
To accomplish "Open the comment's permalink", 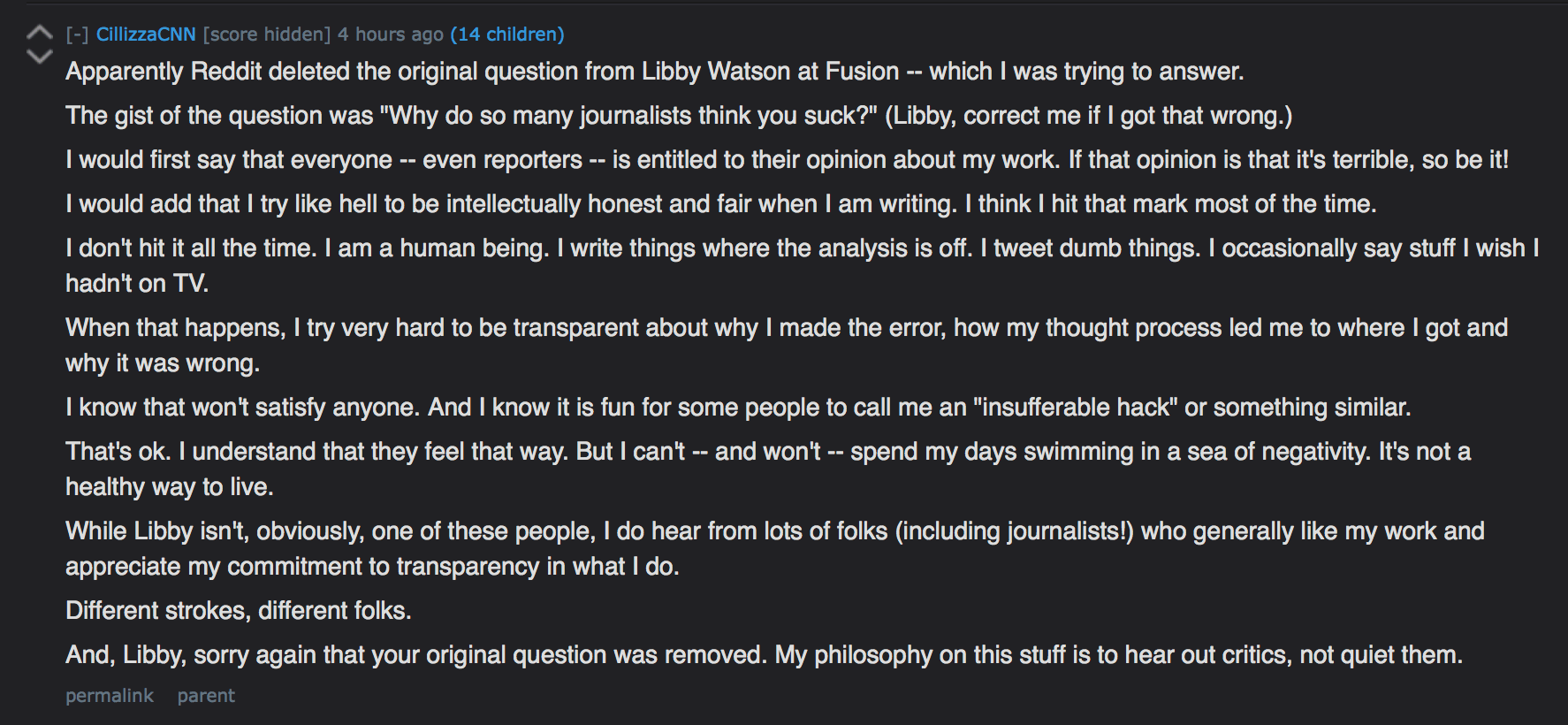I will 110,696.
